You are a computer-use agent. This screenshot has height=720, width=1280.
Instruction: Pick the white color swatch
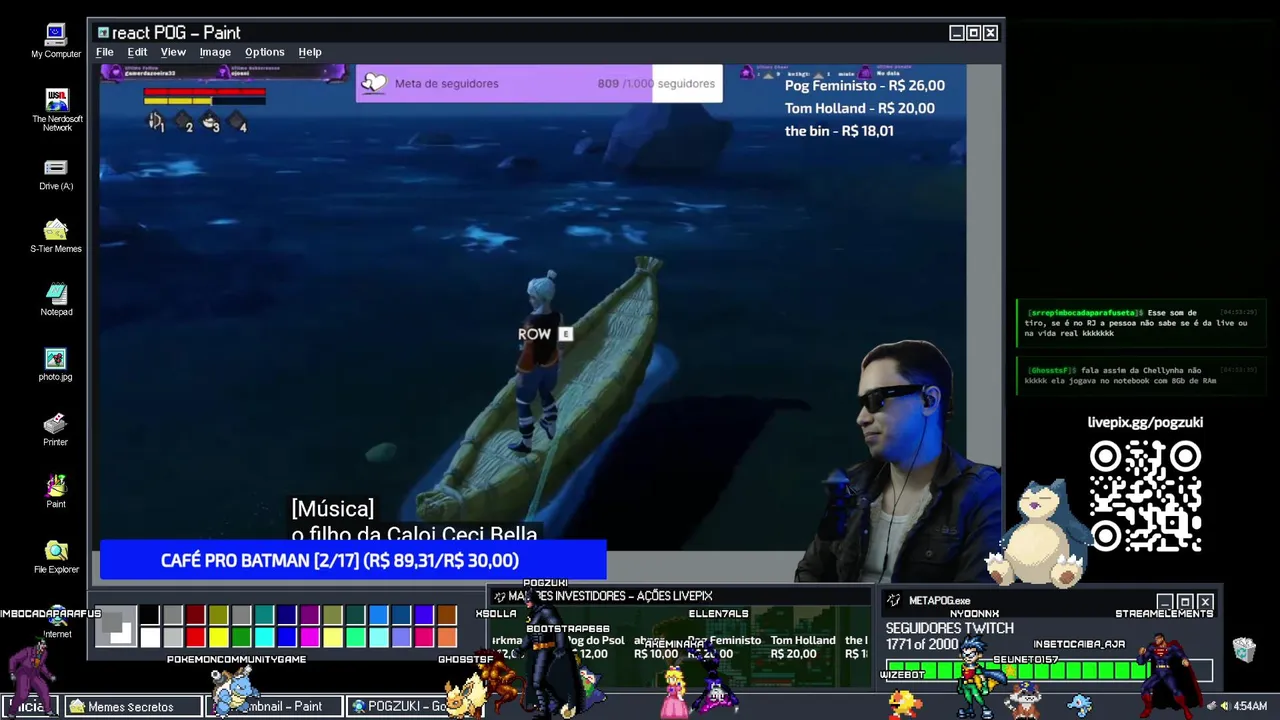149,637
